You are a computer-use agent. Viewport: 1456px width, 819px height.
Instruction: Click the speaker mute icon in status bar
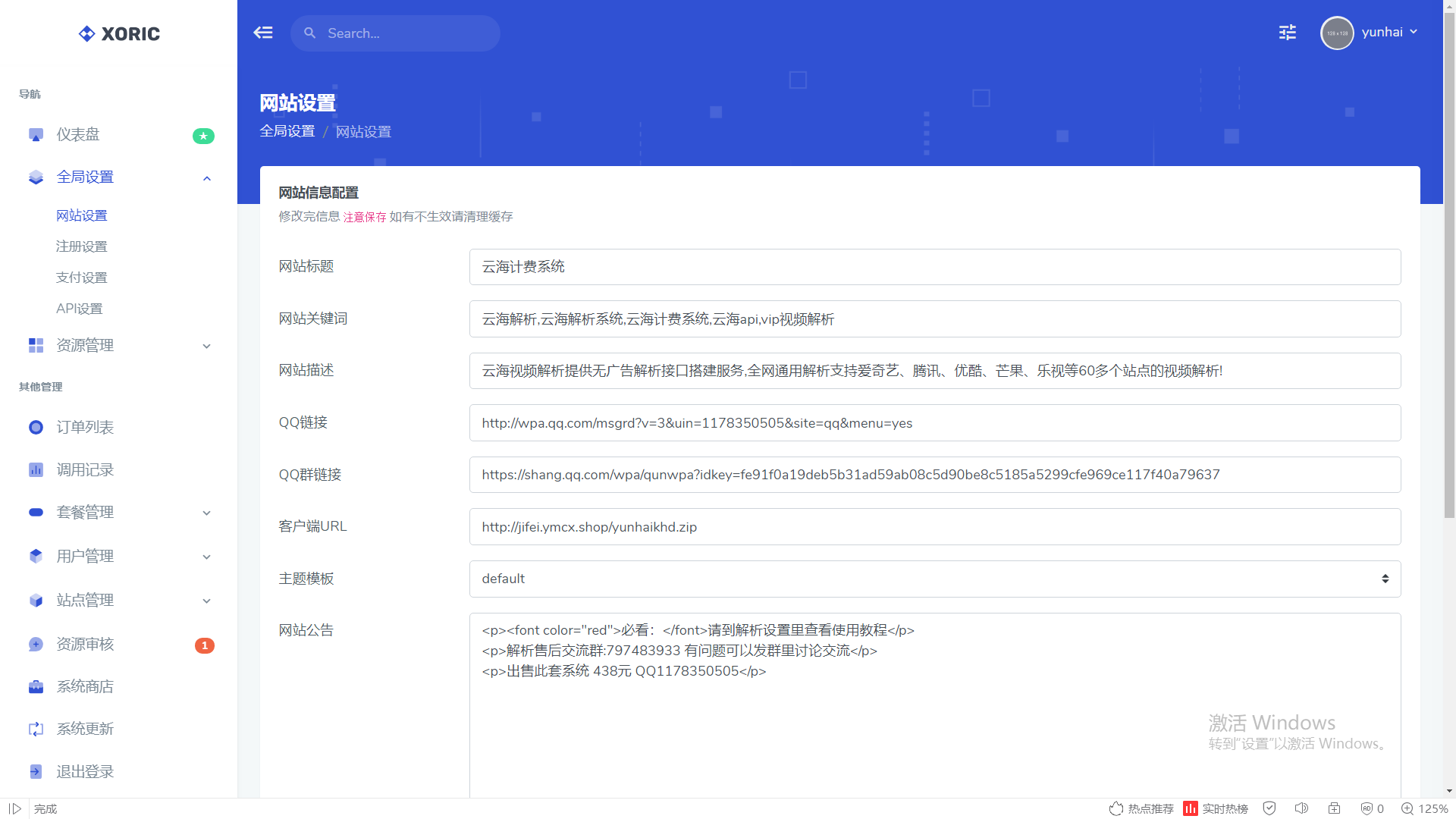click(1301, 808)
